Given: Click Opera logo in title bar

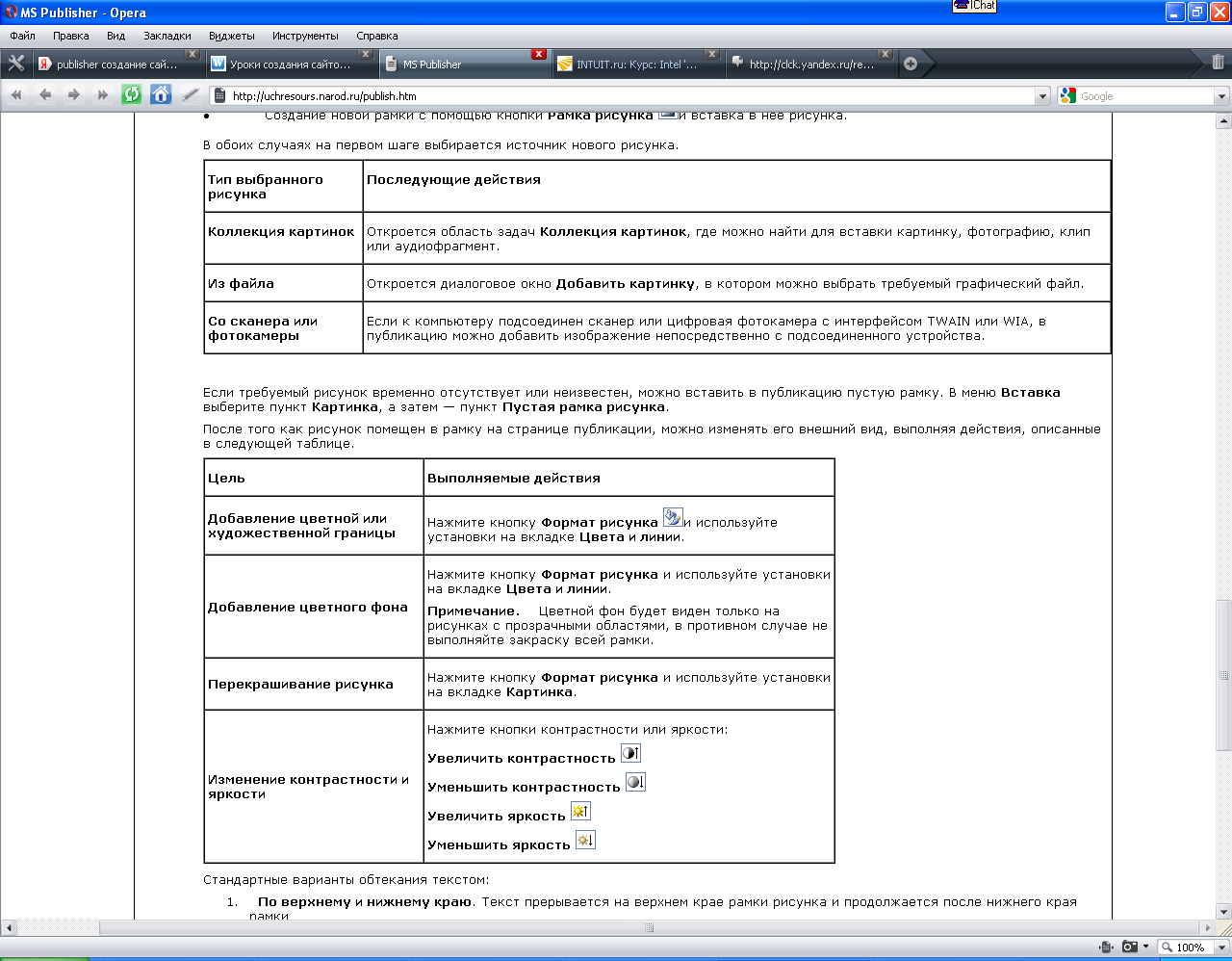Looking at the screenshot, I should pyautogui.click(x=11, y=13).
